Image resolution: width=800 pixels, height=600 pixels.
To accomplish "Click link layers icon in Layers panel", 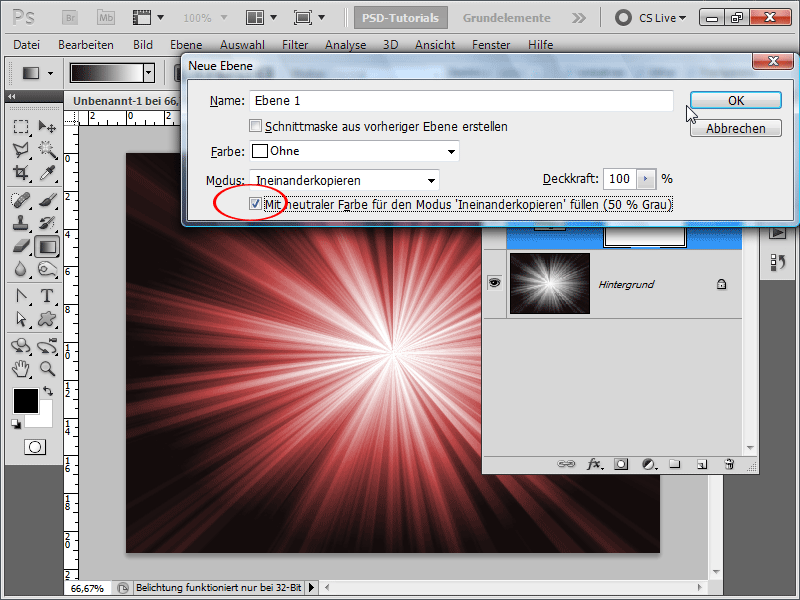I will (566, 464).
